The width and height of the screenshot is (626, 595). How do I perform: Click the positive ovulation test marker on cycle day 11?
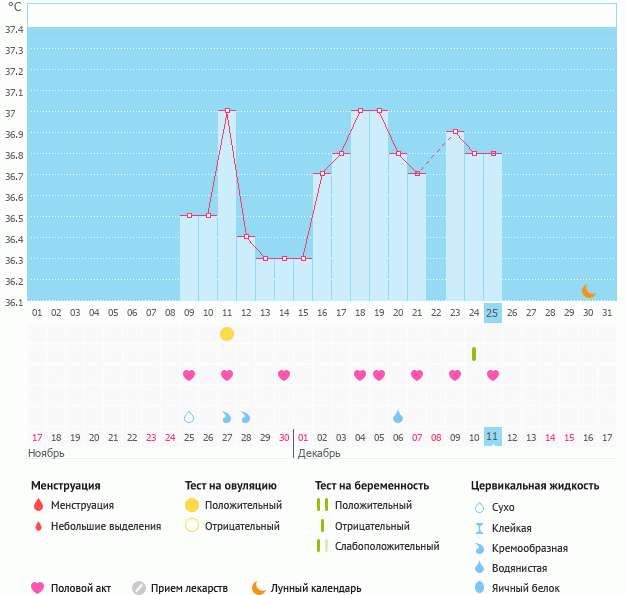pos(227,333)
